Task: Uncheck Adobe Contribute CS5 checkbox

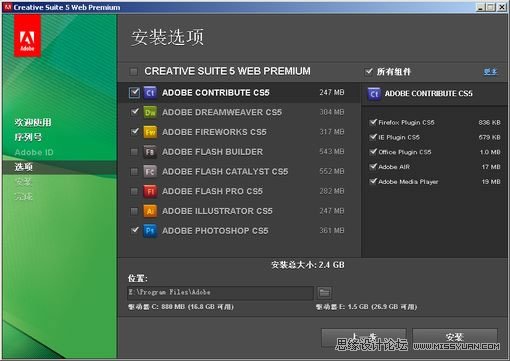Action: click(135, 92)
